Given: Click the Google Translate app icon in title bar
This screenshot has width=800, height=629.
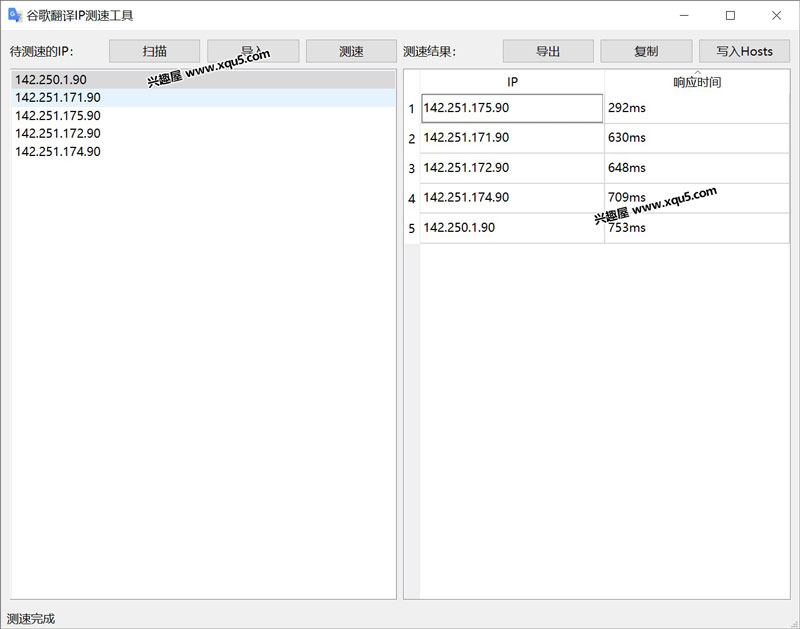Looking at the screenshot, I should pos(15,15).
